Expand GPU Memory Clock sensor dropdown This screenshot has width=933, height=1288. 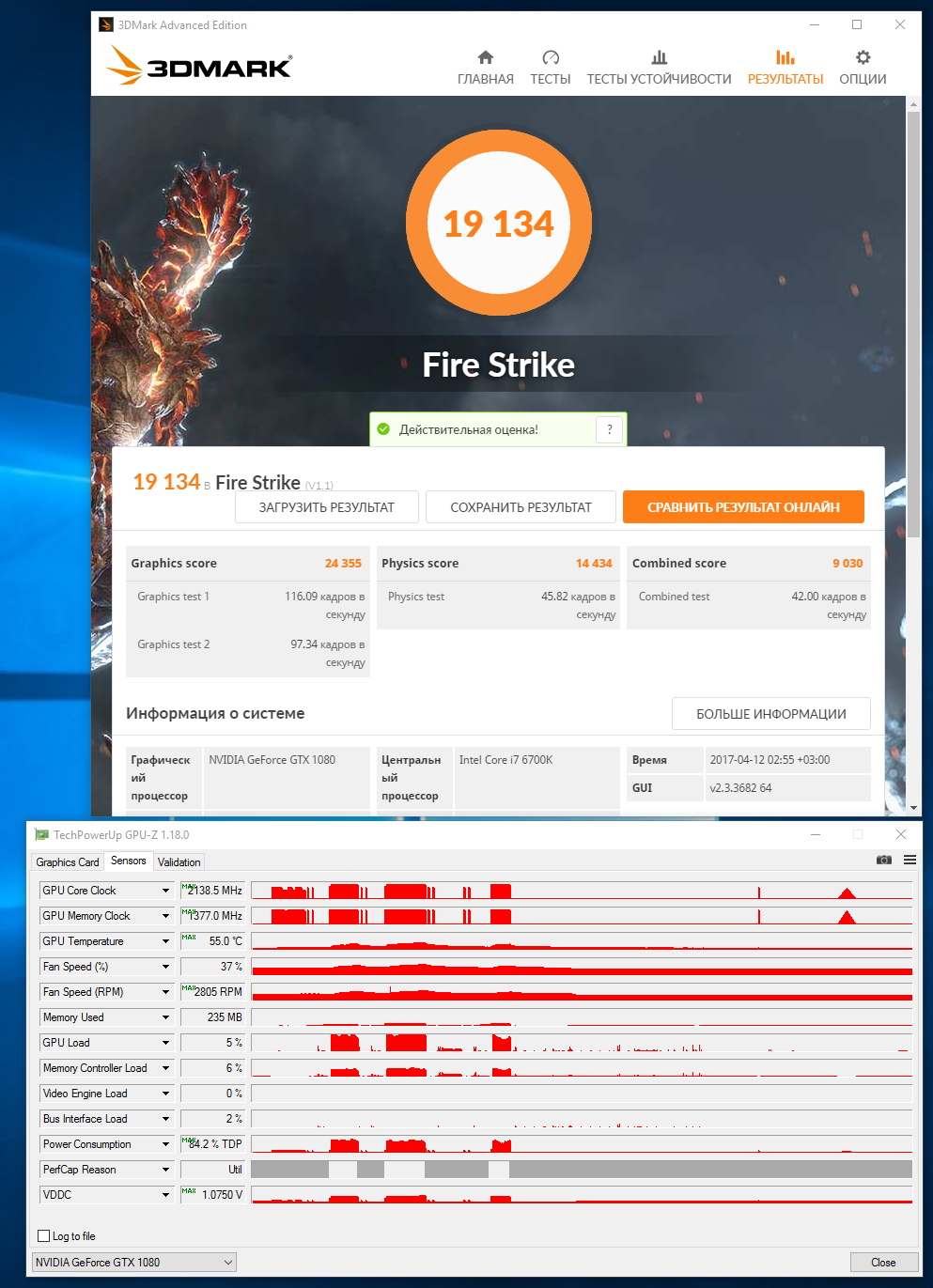pos(165,916)
